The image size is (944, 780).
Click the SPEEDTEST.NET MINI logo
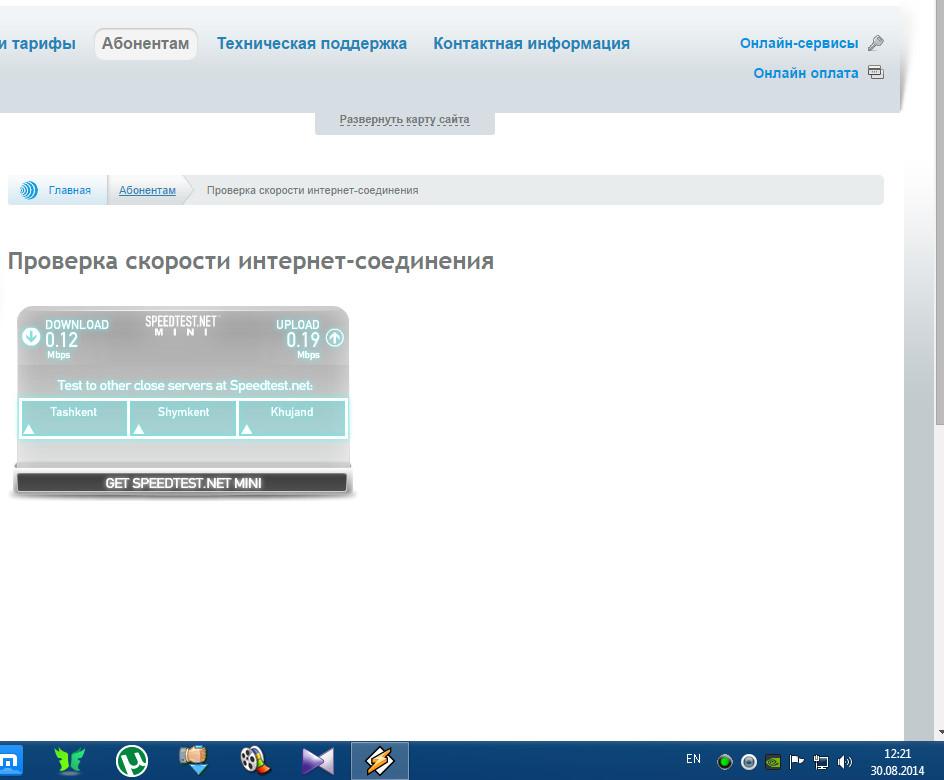tap(181, 326)
